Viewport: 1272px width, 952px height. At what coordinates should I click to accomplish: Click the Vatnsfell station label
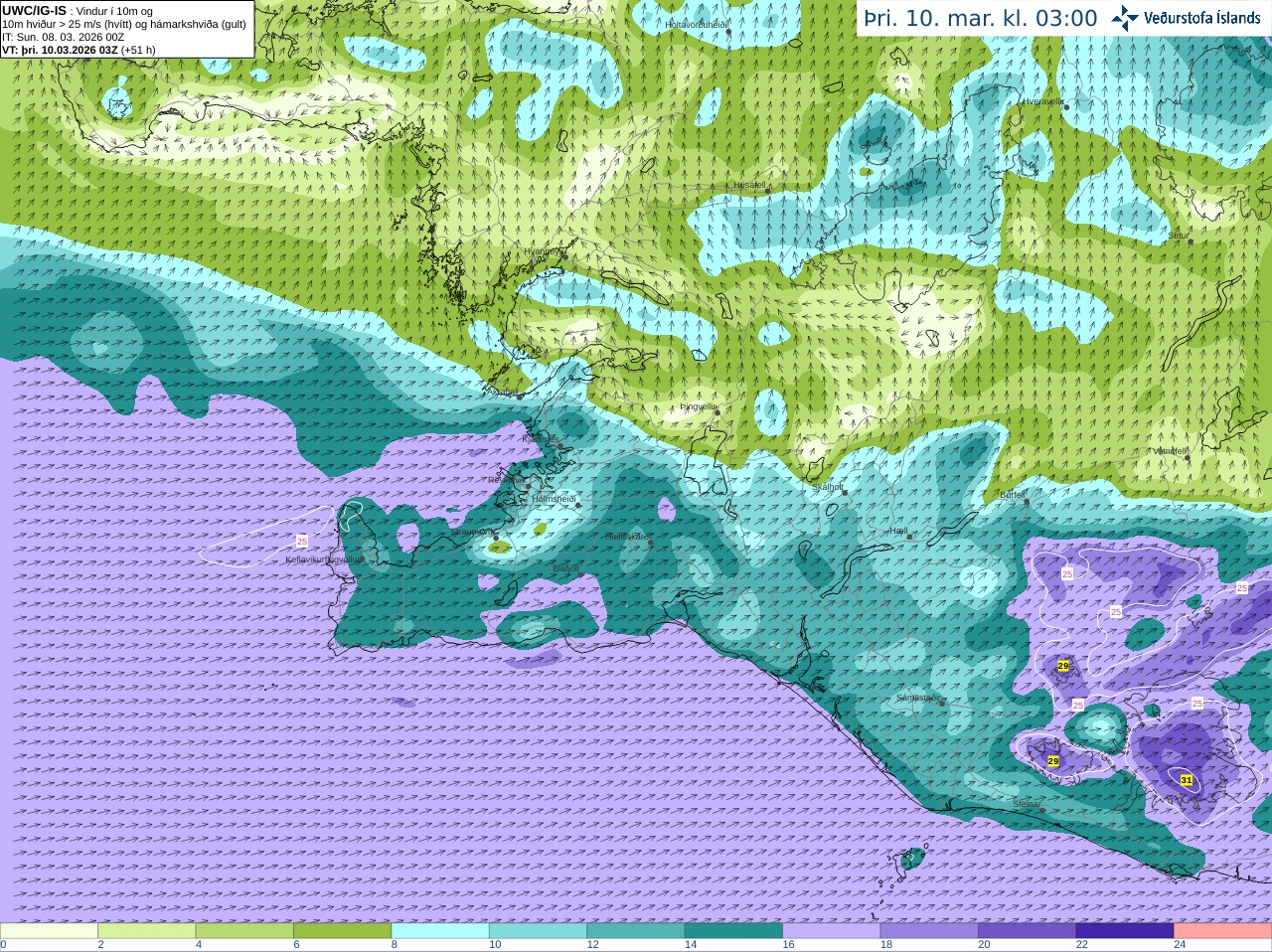(x=1171, y=451)
